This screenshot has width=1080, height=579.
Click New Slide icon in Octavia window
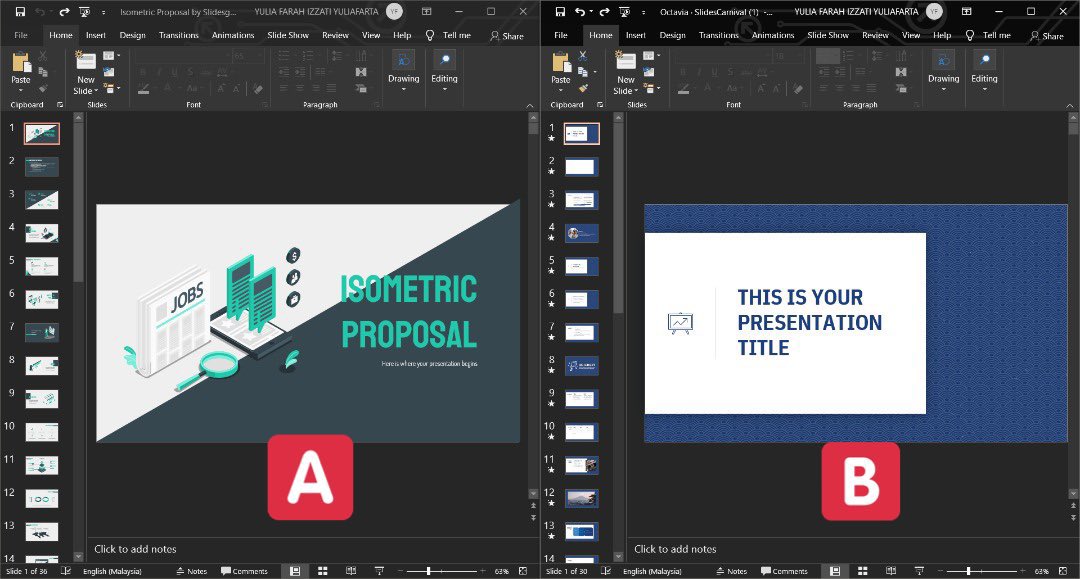pos(625,61)
